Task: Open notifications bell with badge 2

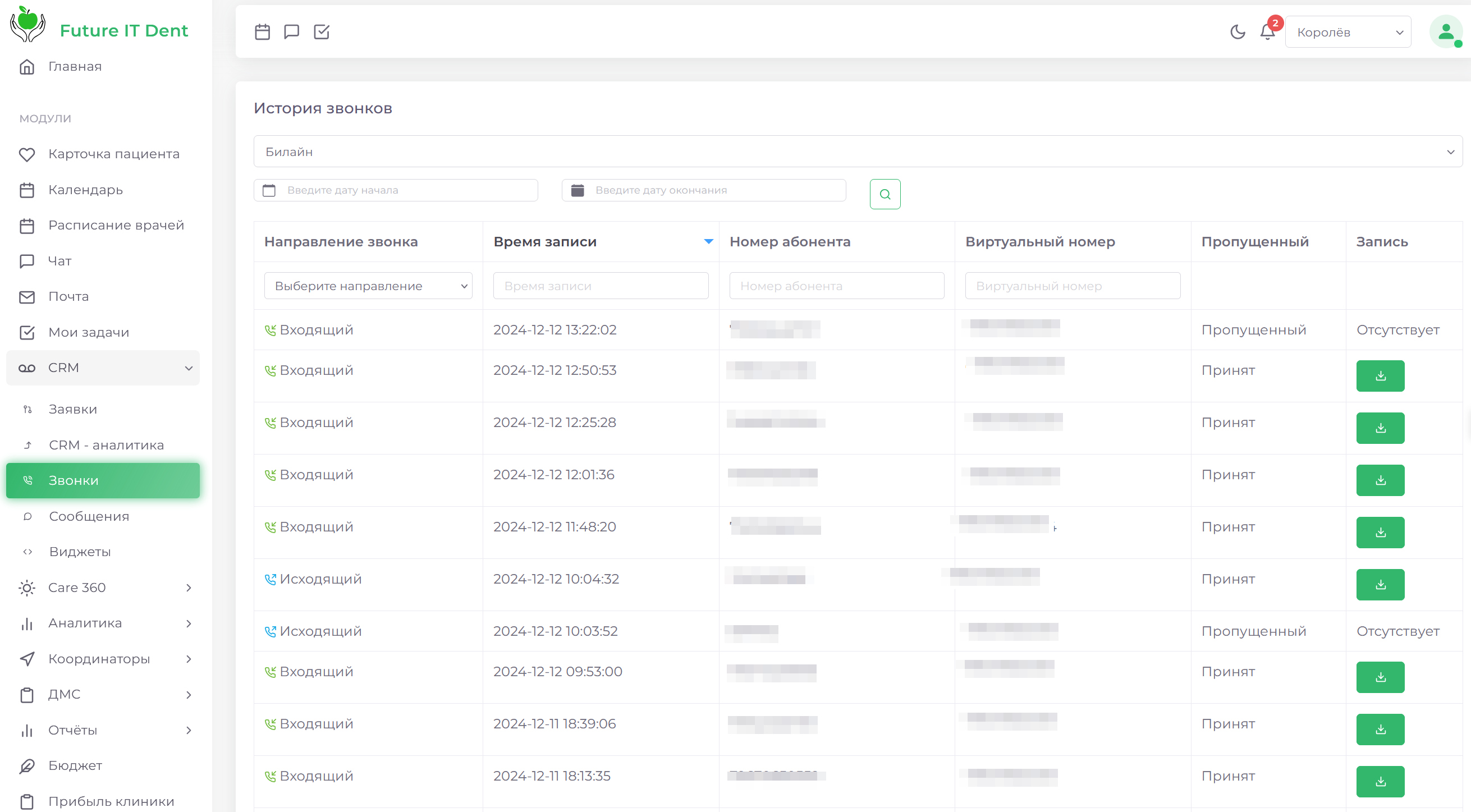Action: [x=1268, y=32]
